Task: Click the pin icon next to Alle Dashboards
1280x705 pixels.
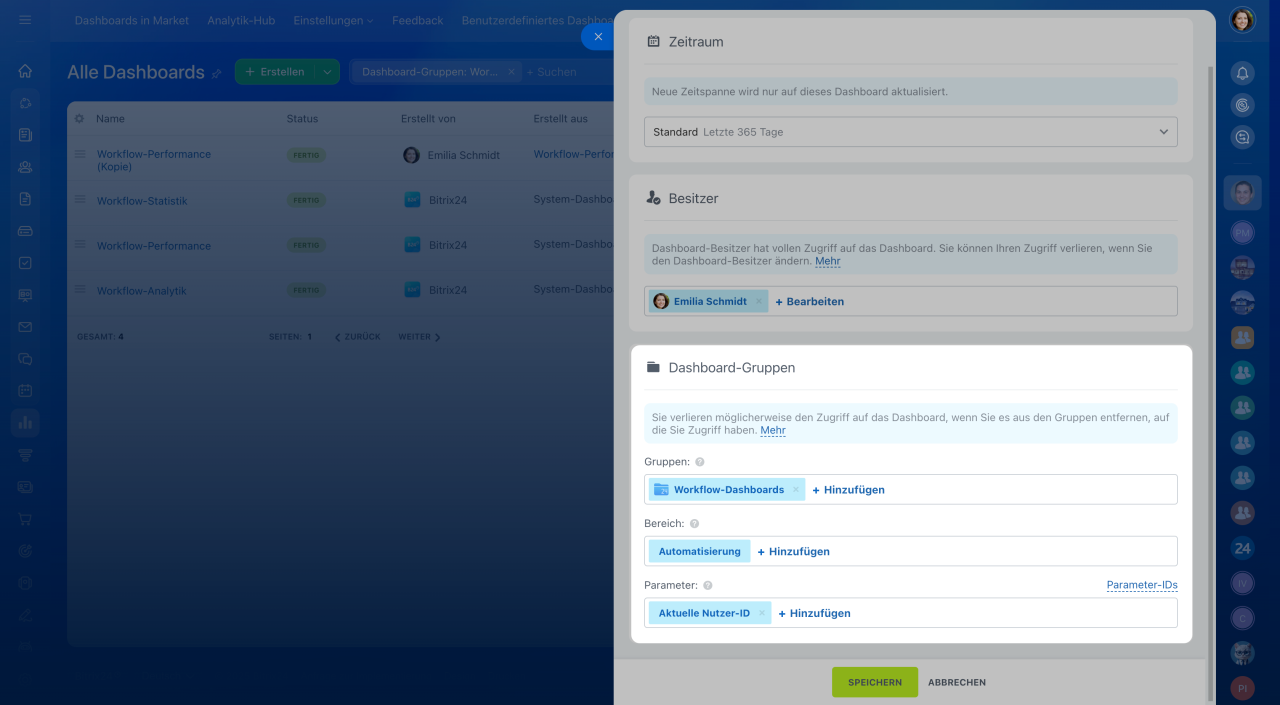Action: pyautogui.click(x=216, y=74)
